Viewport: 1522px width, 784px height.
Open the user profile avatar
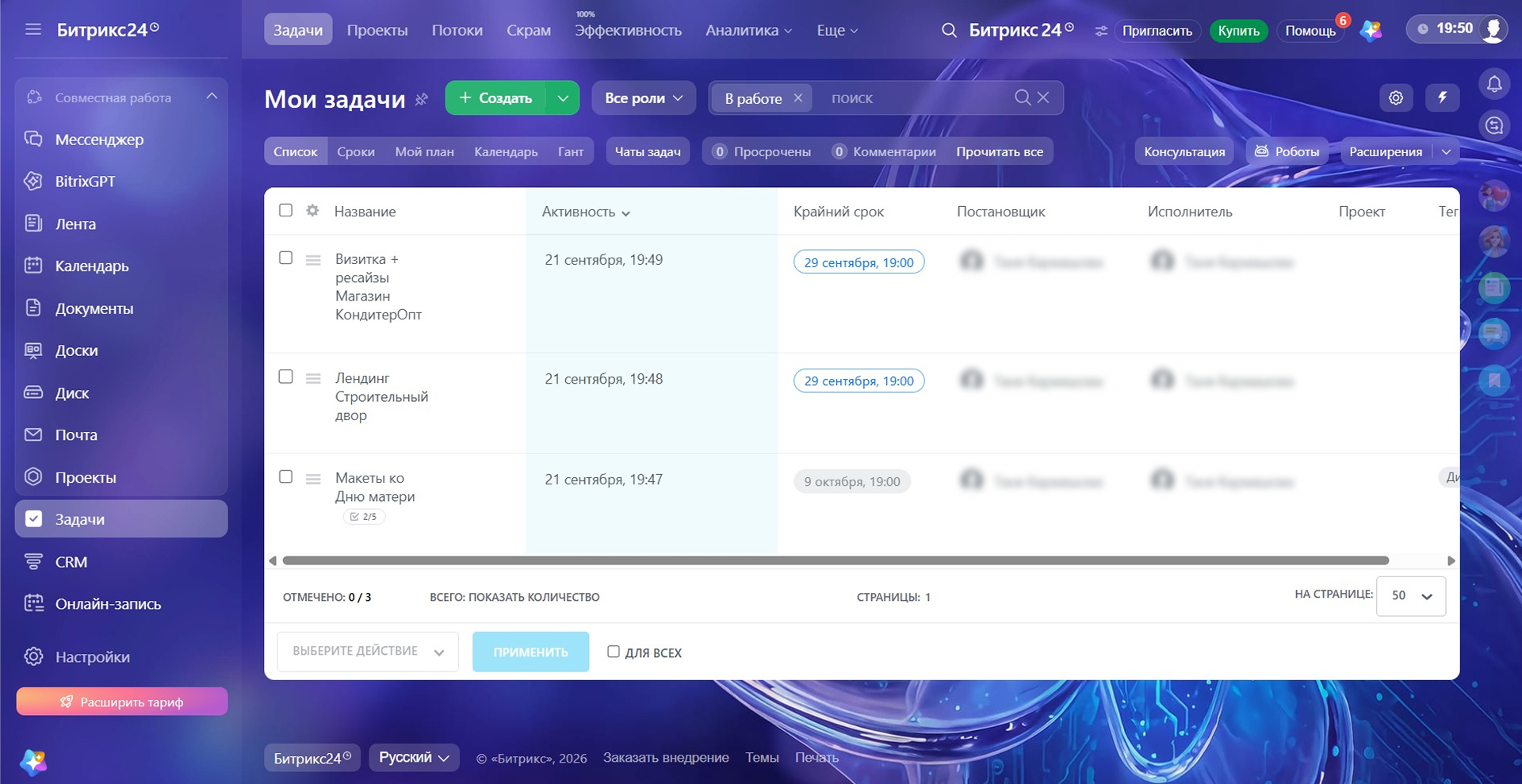pyautogui.click(x=1493, y=29)
